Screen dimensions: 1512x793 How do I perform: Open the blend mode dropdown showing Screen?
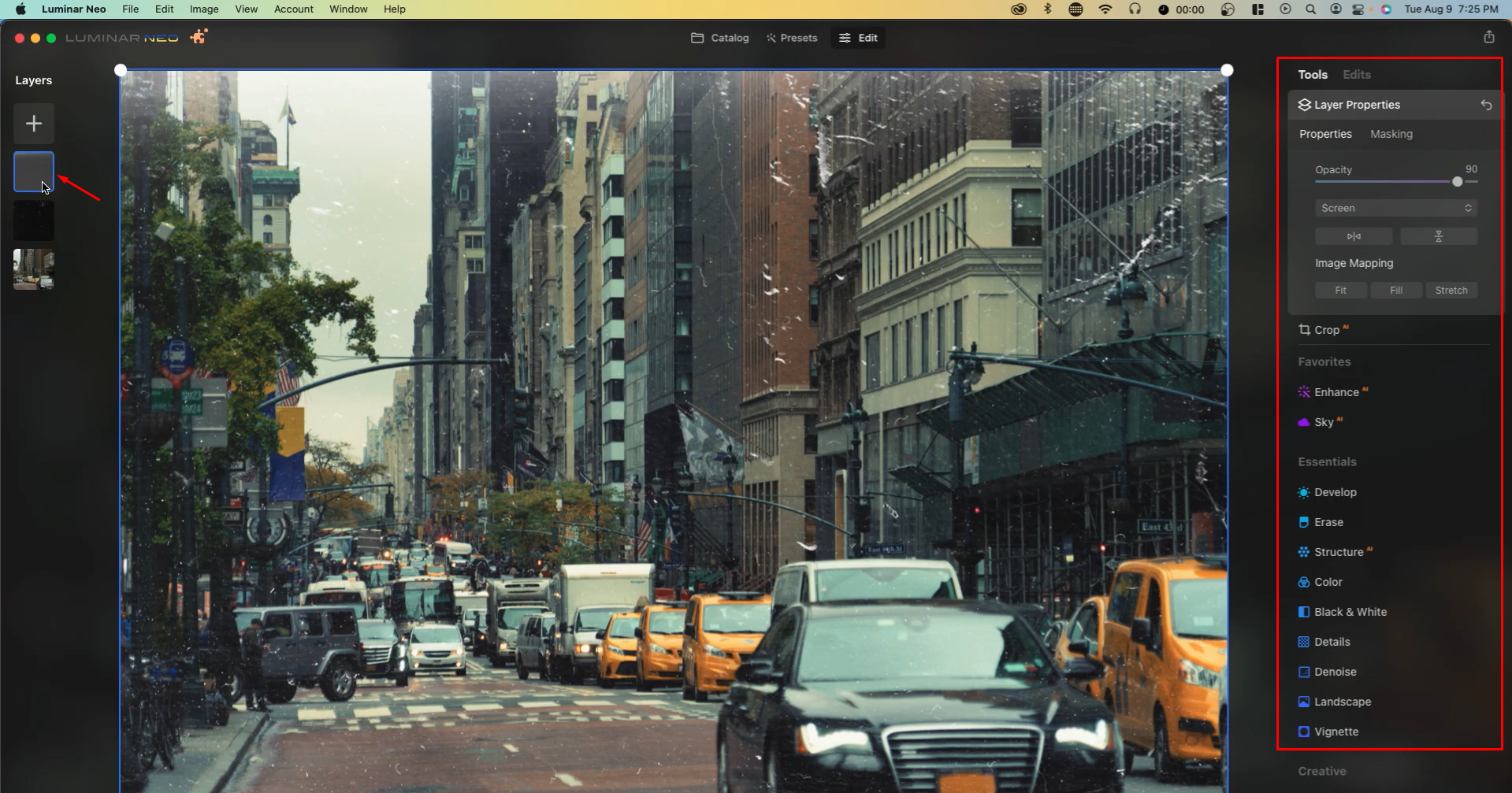1396,208
